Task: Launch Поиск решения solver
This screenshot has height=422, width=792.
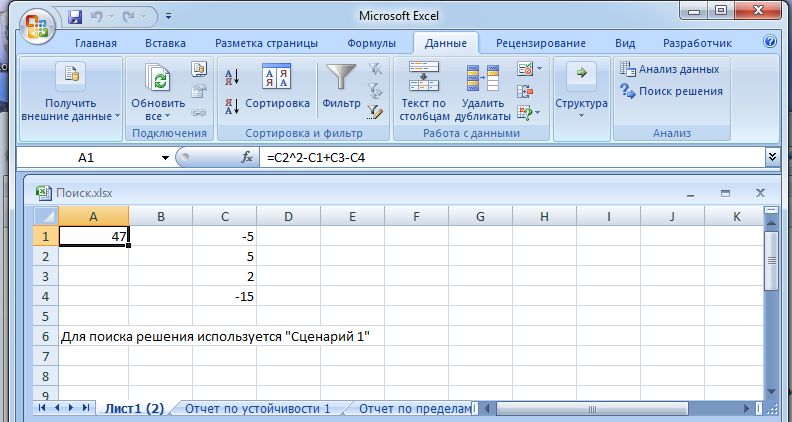Action: pos(671,91)
